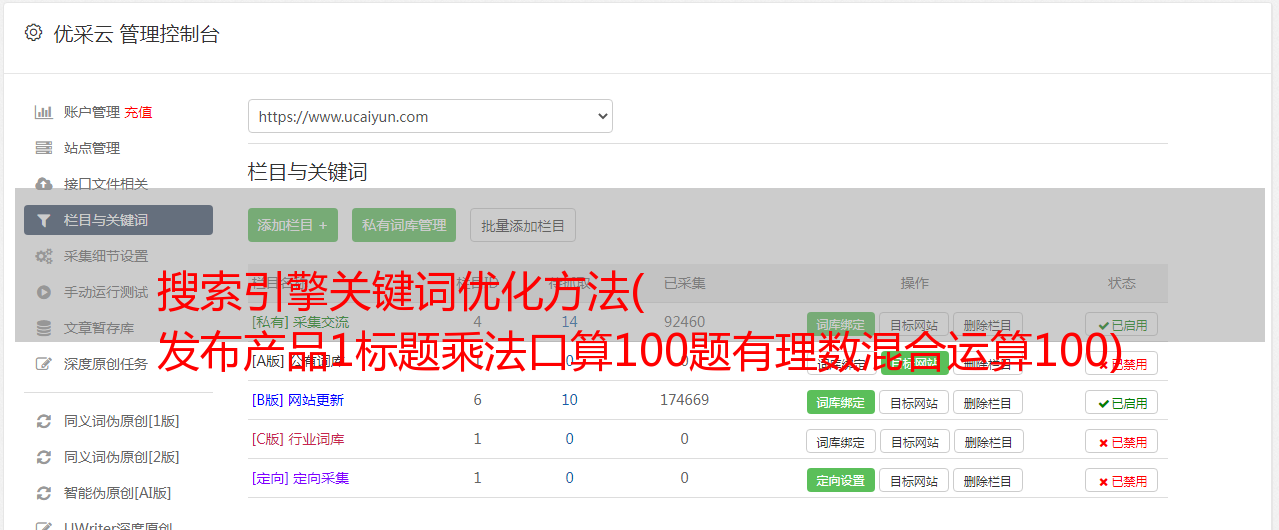This screenshot has width=1279, height=530.
Task: Toggle 已启用 status for 采集交流 row
Action: (1122, 324)
